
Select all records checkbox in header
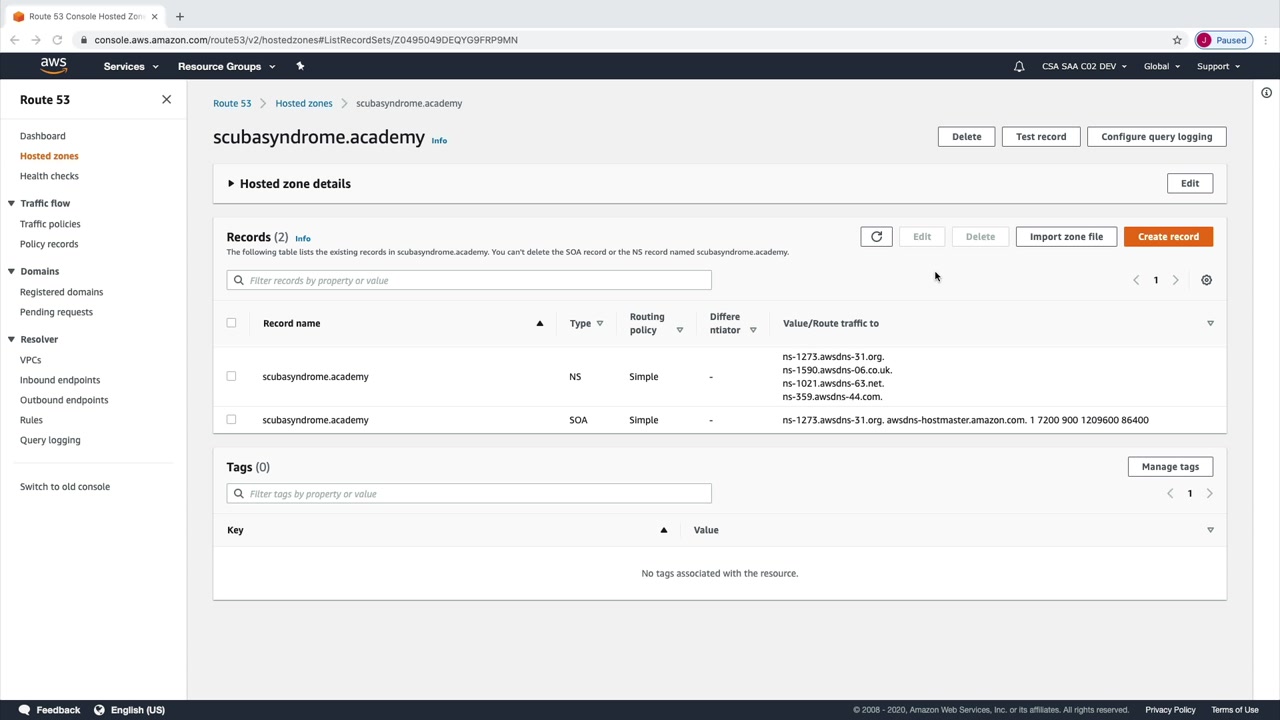point(231,323)
